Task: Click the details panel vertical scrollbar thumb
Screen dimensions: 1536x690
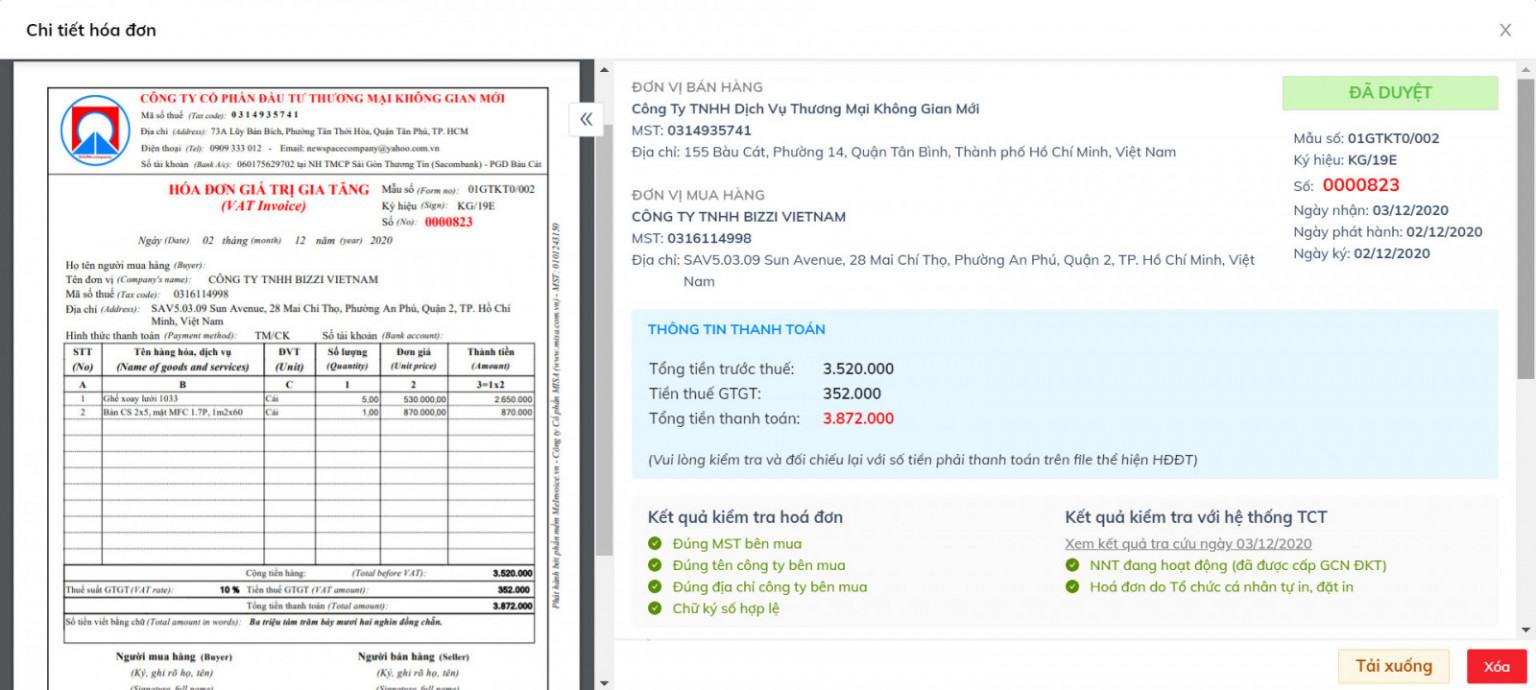Action: pyautogui.click(x=1526, y=229)
